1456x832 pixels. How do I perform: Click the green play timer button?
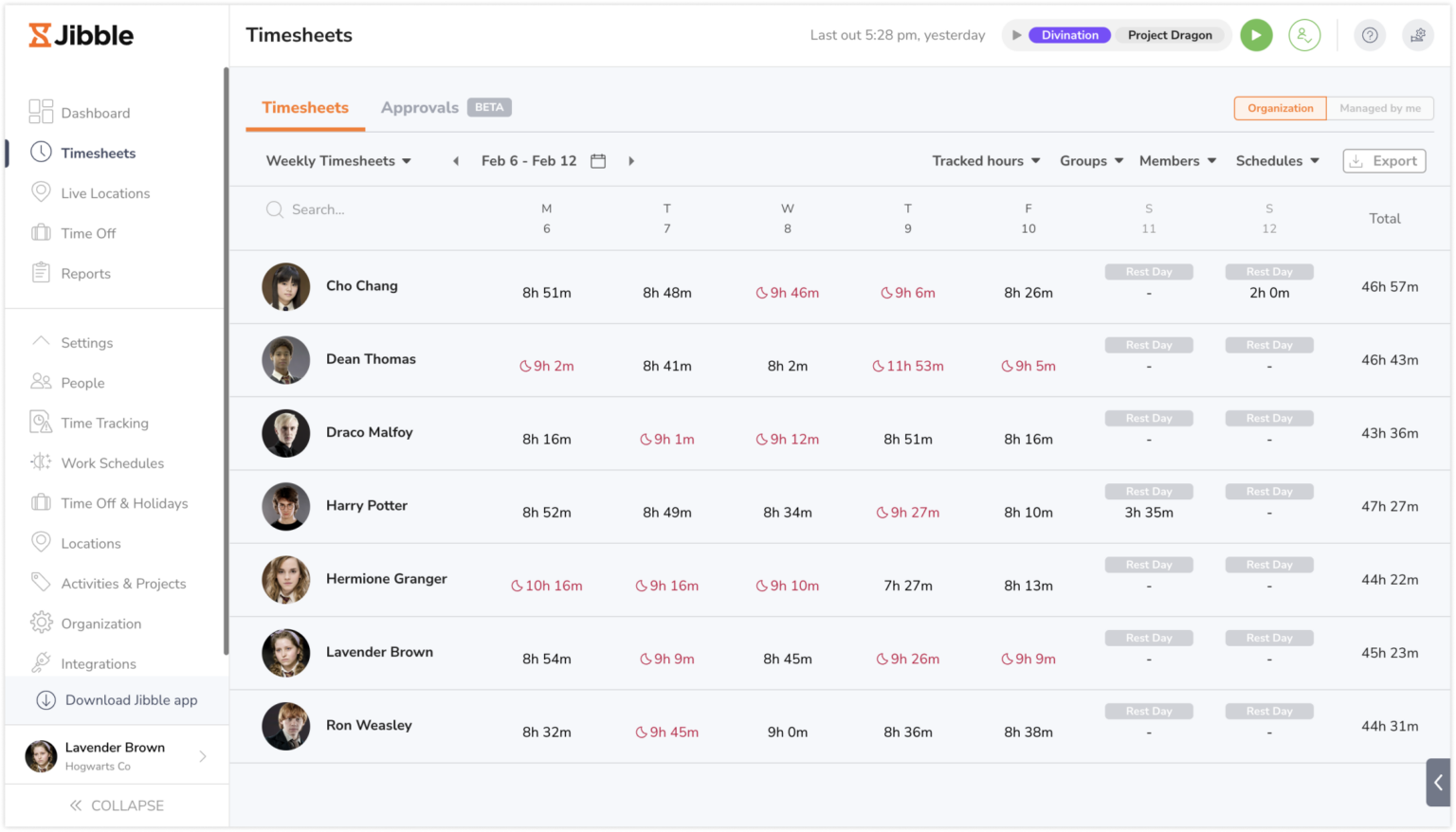(x=1256, y=35)
